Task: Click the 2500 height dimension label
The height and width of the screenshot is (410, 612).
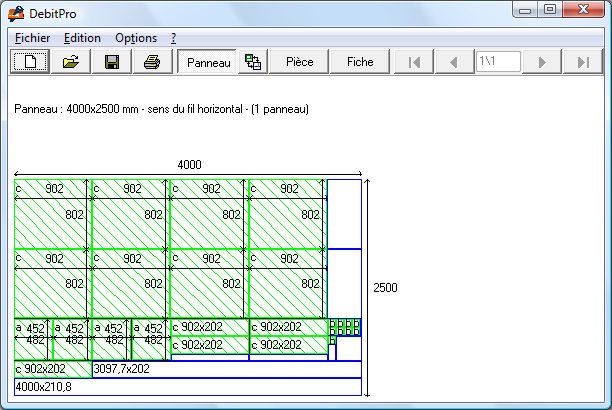Action: (x=385, y=287)
